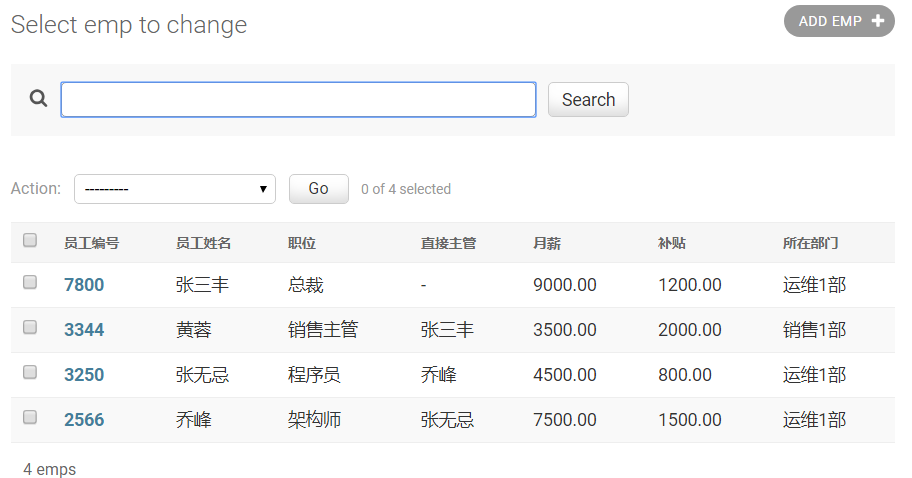Select the checkbox for employee 3250
Image resolution: width=912 pixels, height=478 pixels.
(30, 373)
